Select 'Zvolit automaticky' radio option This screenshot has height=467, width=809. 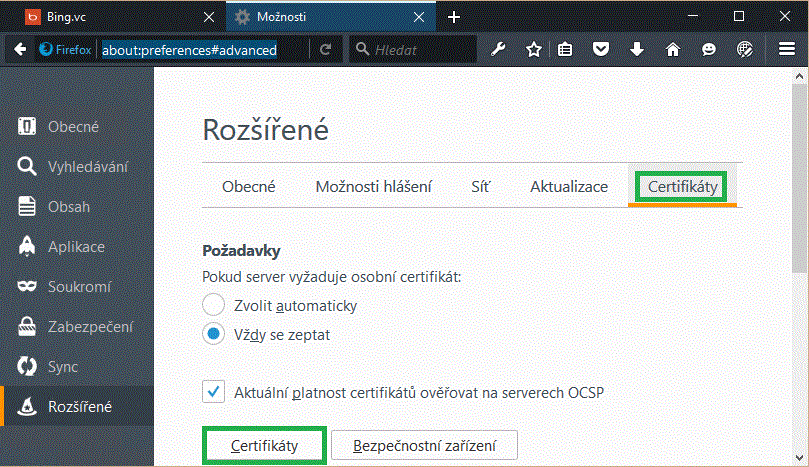[213, 306]
